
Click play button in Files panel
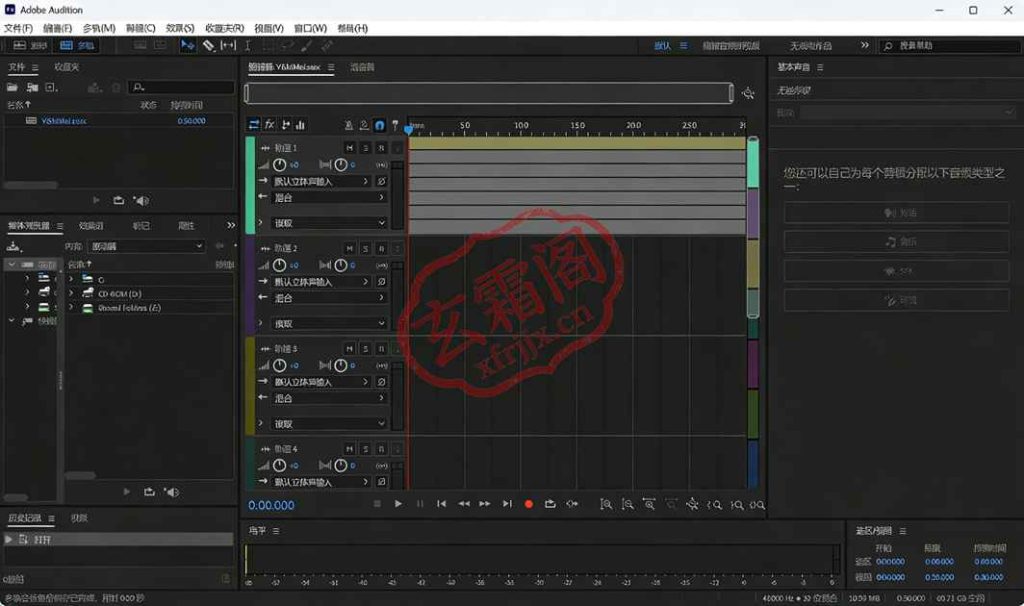(97, 200)
